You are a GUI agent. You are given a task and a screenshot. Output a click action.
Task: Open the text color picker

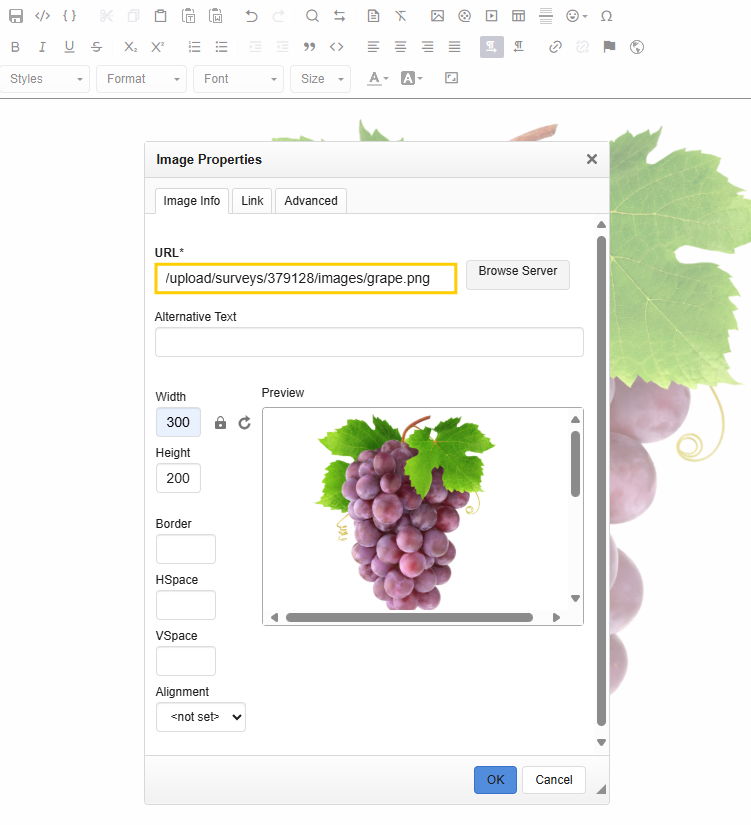point(378,79)
